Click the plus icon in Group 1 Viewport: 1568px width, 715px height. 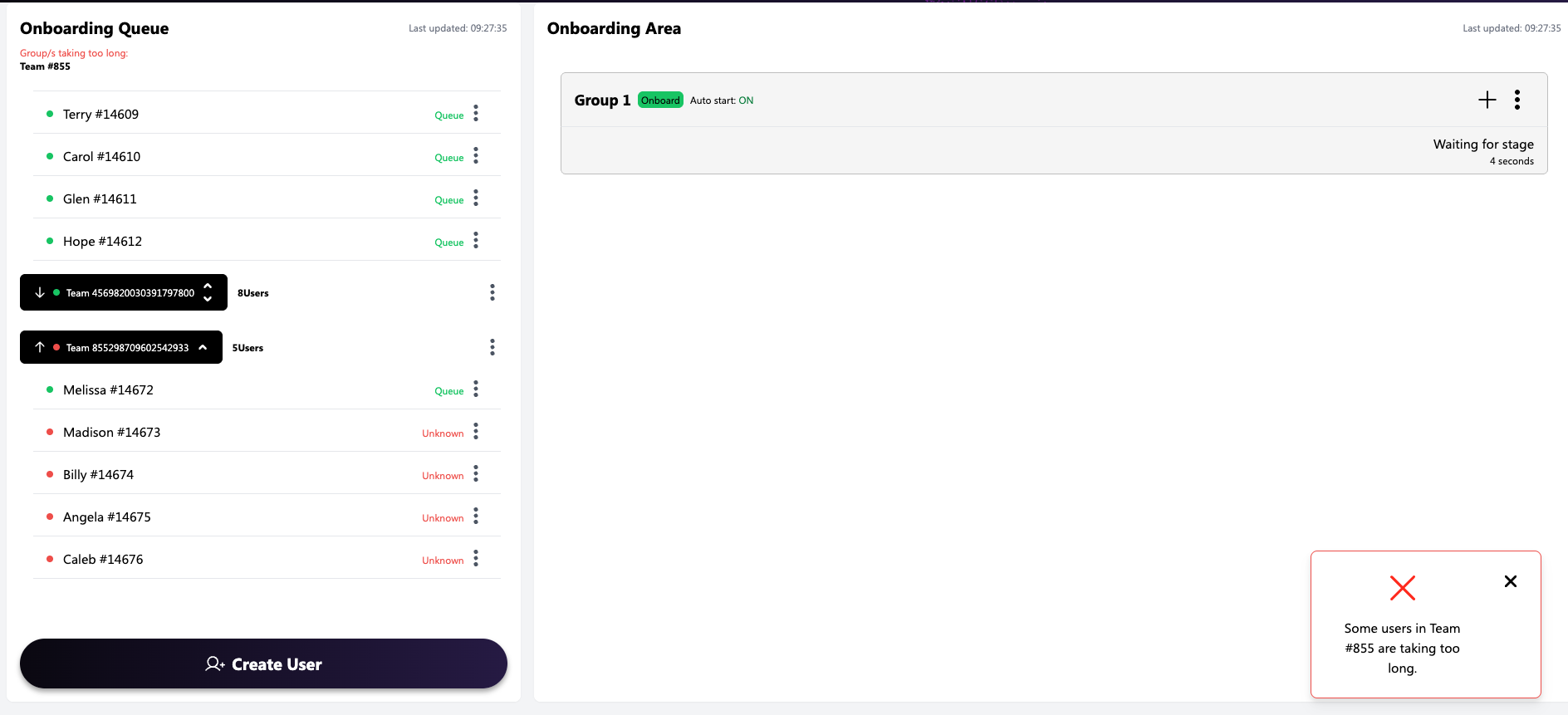[1487, 100]
